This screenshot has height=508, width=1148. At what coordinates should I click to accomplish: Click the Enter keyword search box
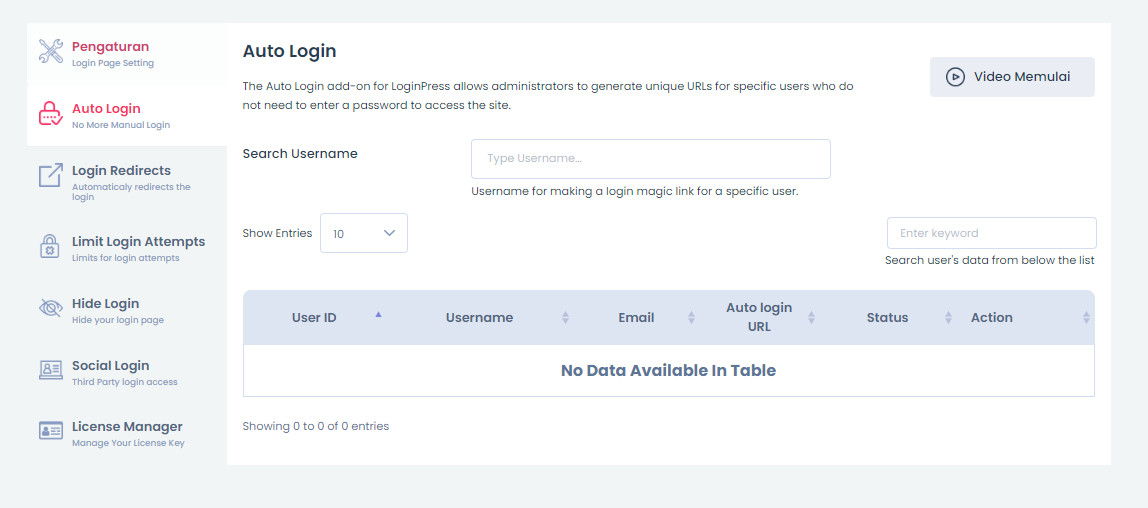[991, 233]
